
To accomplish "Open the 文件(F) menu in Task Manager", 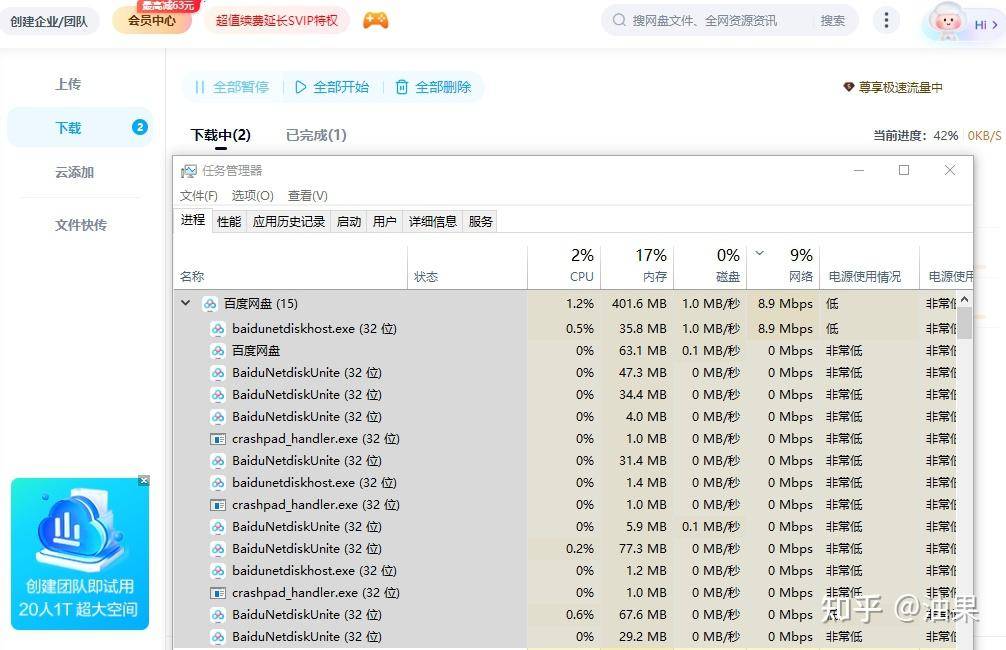I will click(x=198, y=195).
